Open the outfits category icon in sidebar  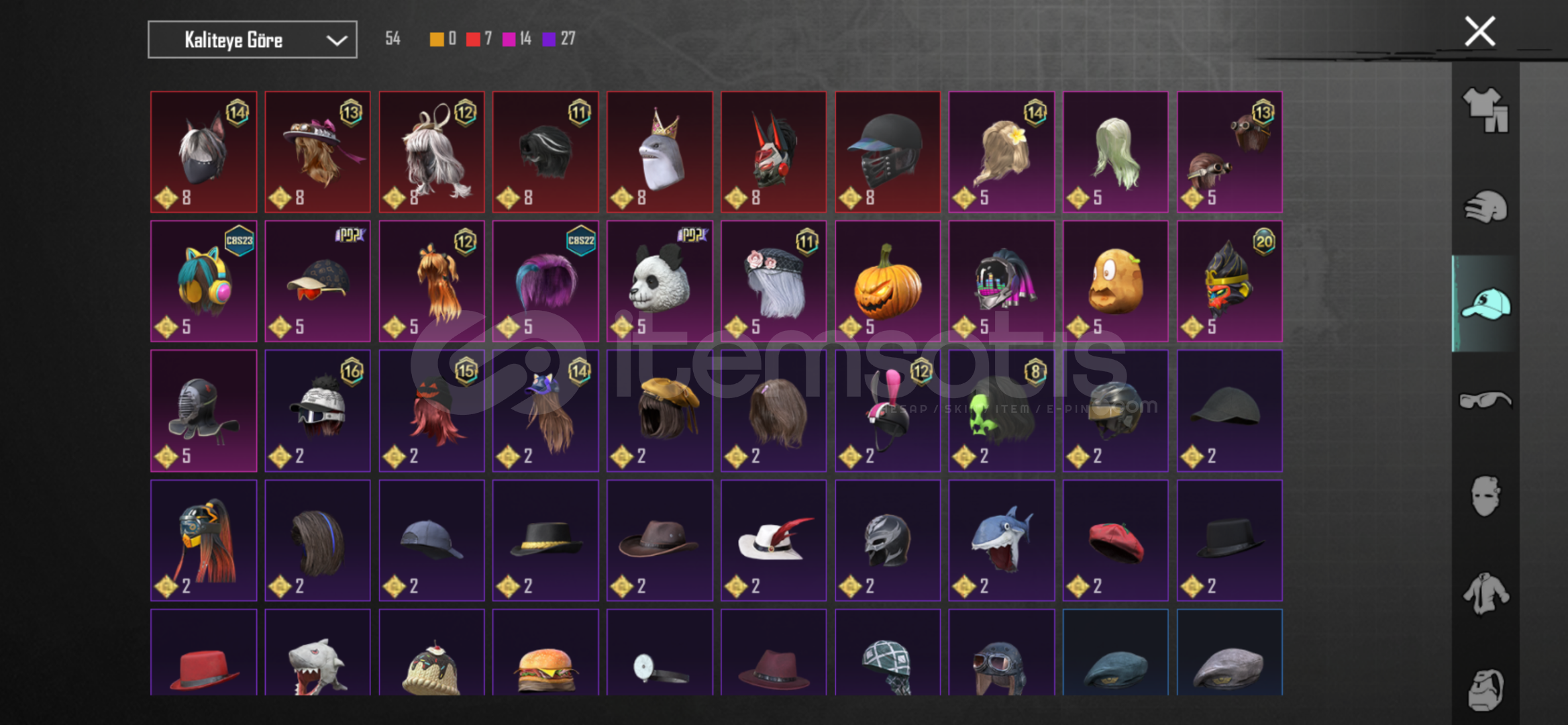coord(1485,110)
